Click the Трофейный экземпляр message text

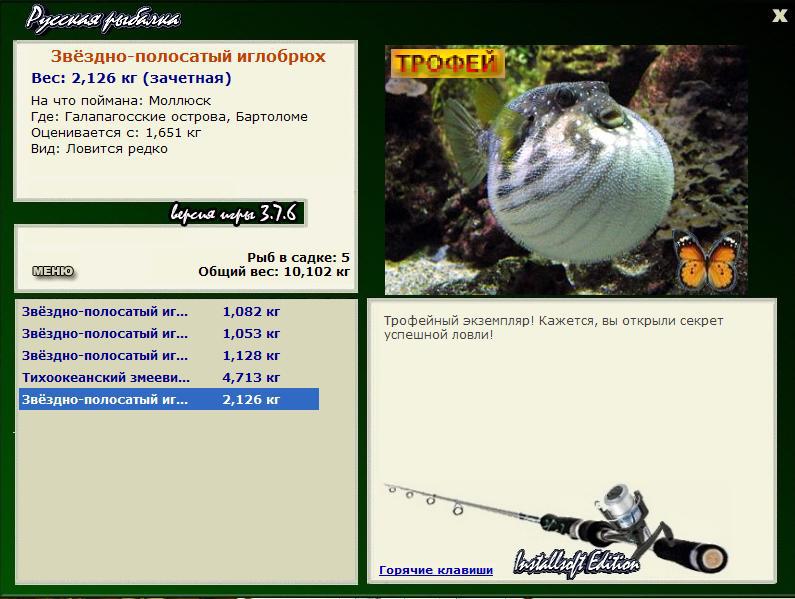click(x=553, y=328)
